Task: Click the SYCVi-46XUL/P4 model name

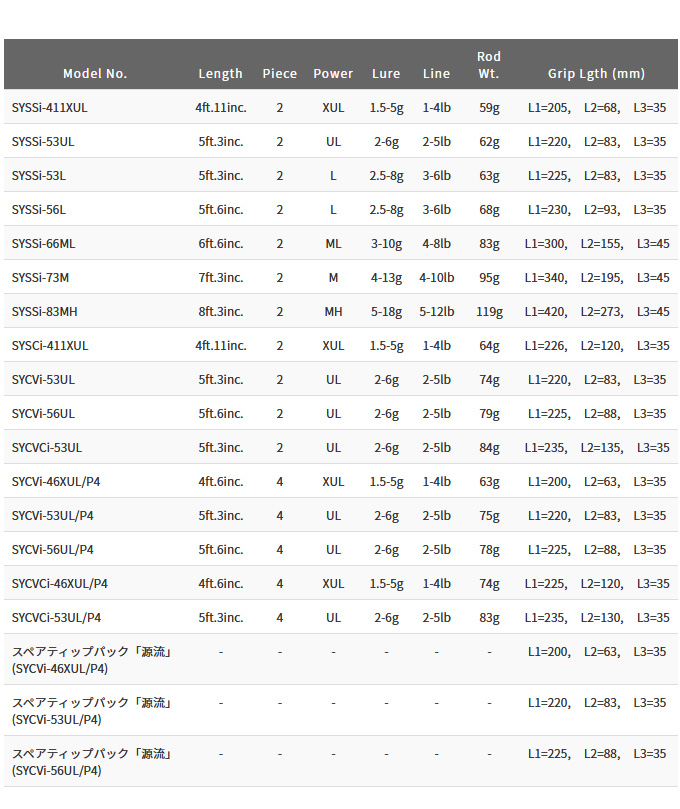Action: [56, 482]
